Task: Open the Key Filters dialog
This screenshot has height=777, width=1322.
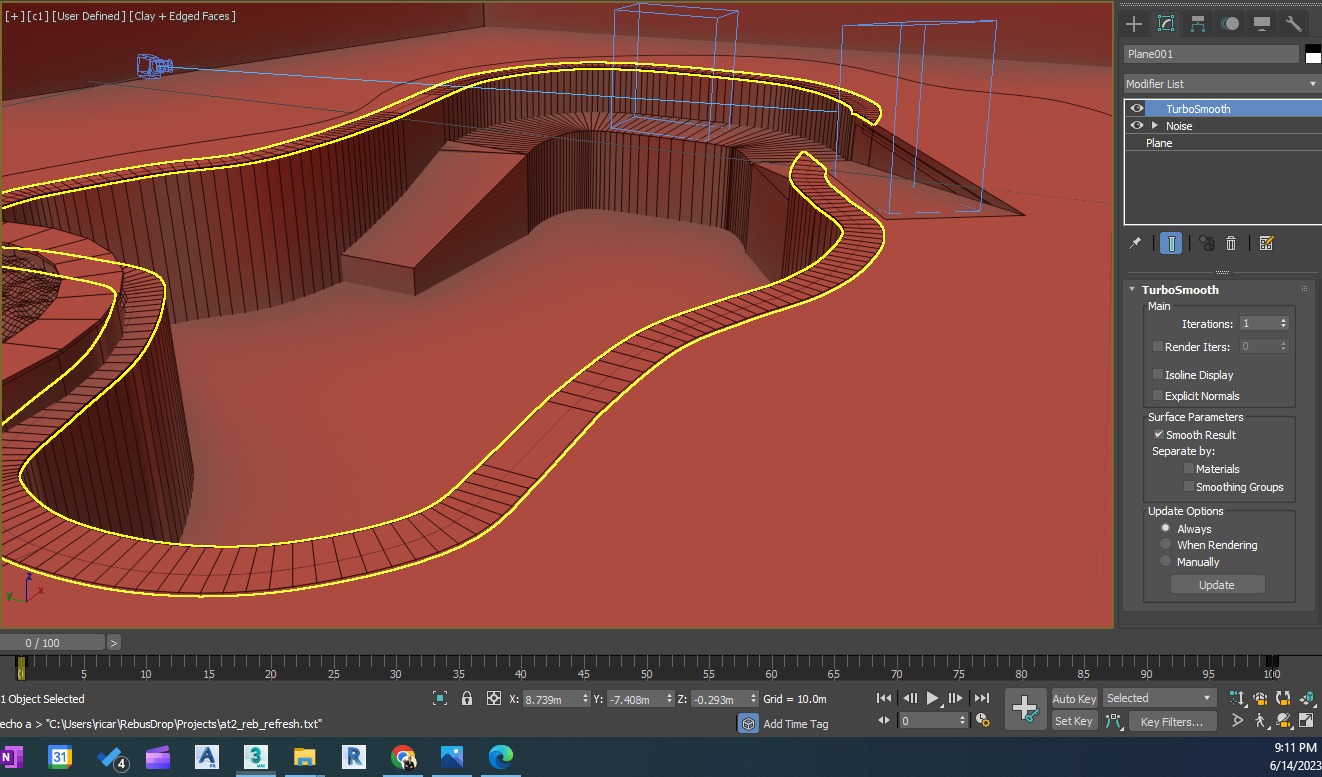Action: tap(1172, 721)
